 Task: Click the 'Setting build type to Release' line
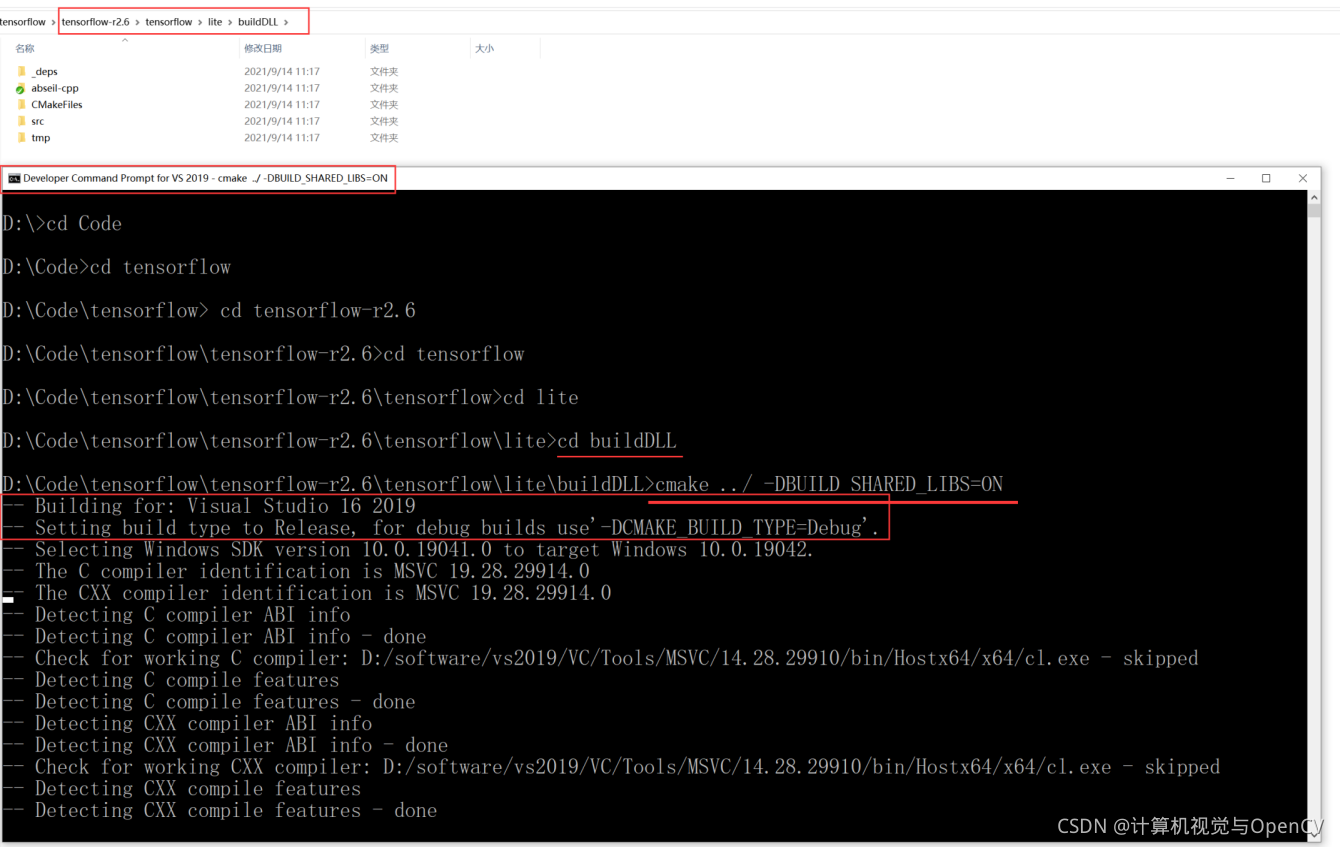coord(441,528)
